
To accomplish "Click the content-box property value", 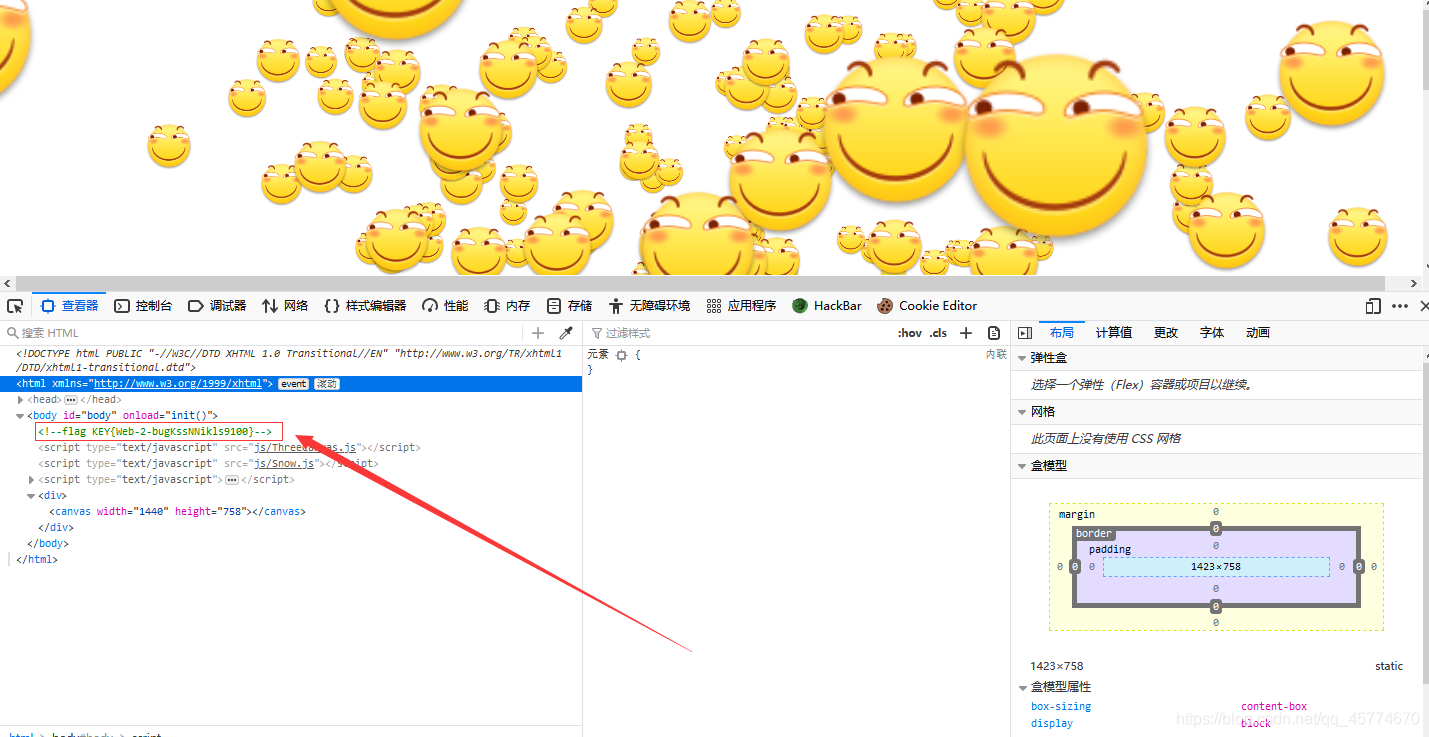I will click(x=1274, y=707).
